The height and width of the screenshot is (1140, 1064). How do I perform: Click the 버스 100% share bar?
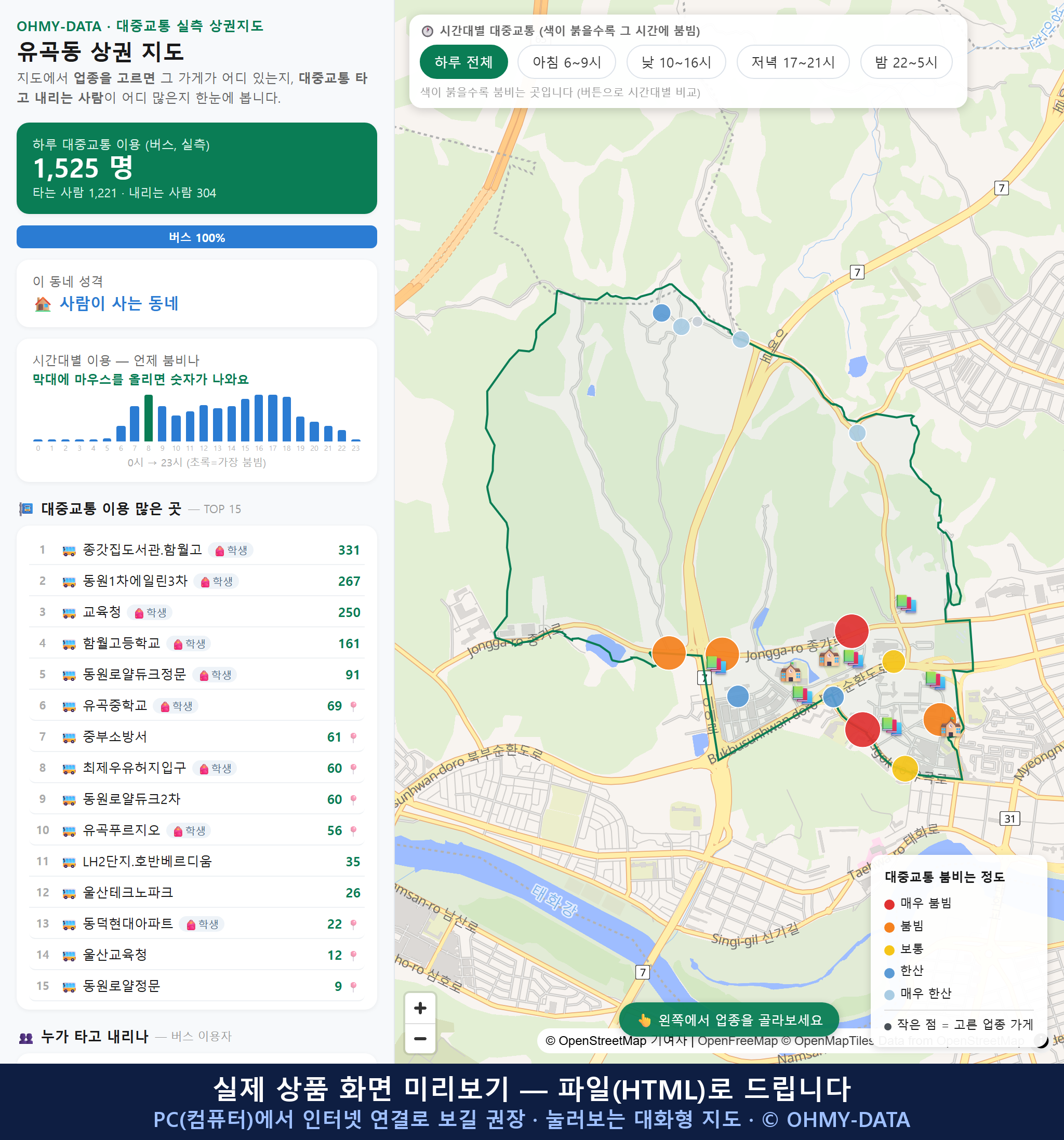197,237
